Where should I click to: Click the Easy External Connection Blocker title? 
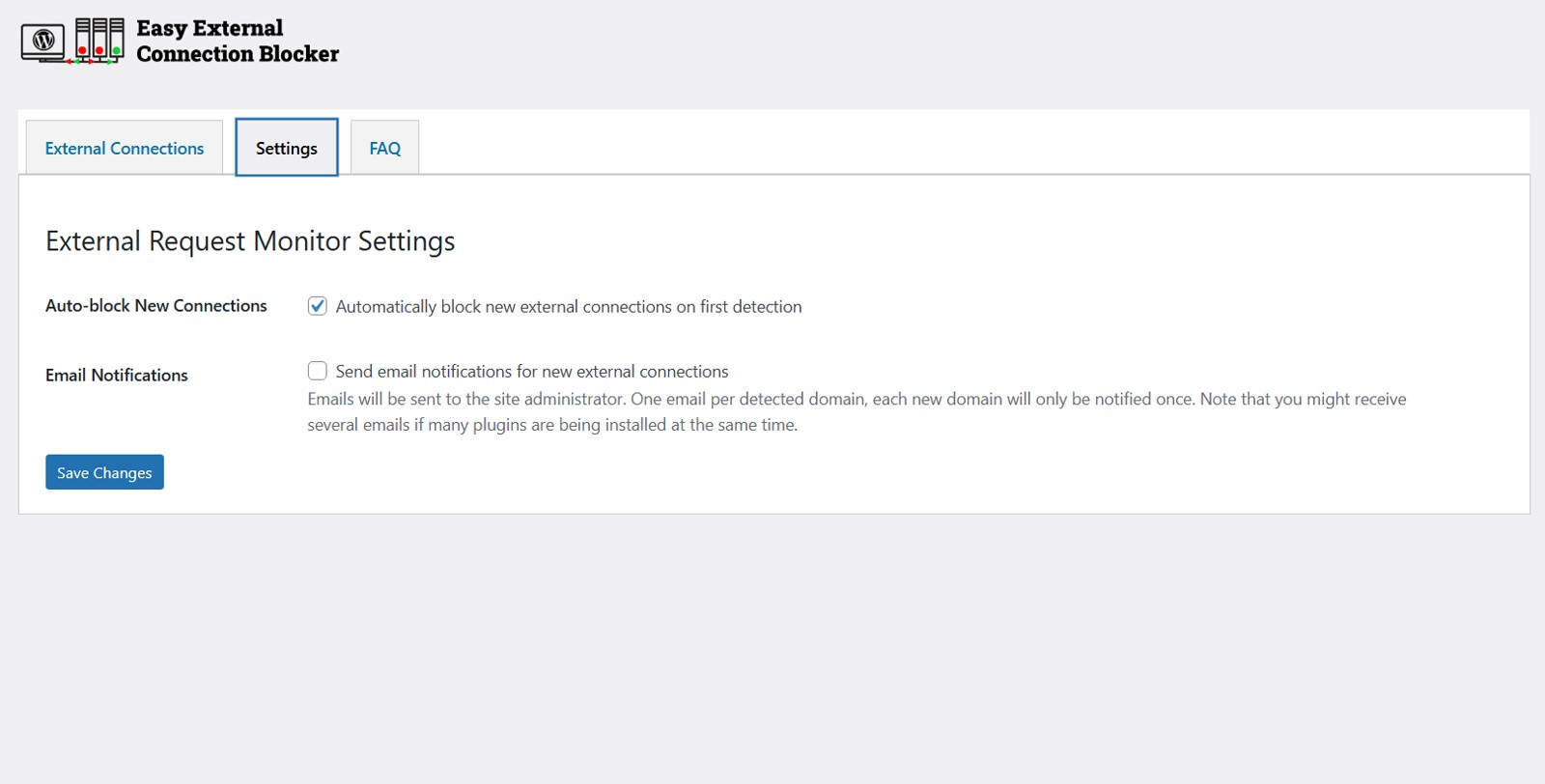tap(237, 41)
